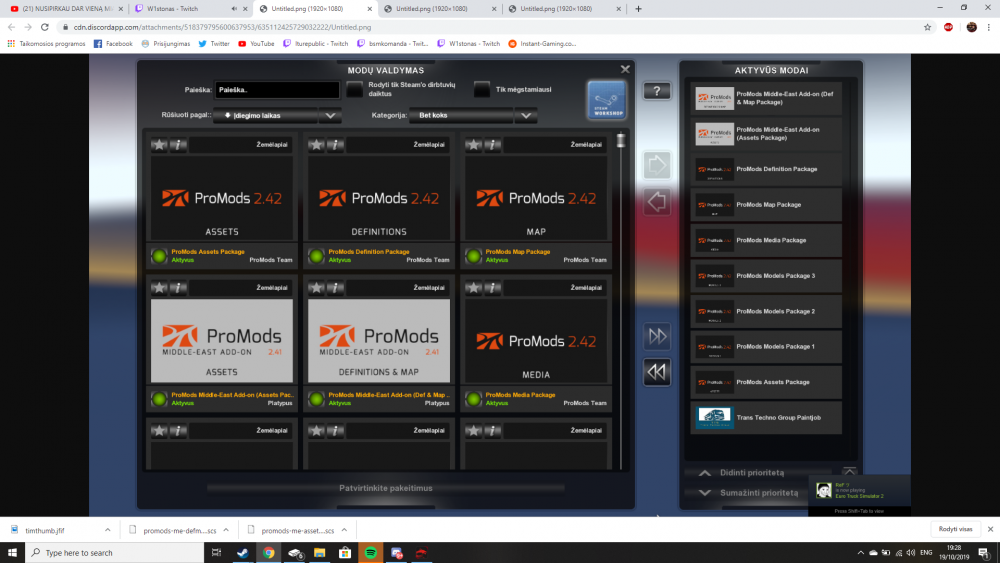This screenshot has height=563, width=1000.
Task: Click the browser address bar
Action: [491, 27]
